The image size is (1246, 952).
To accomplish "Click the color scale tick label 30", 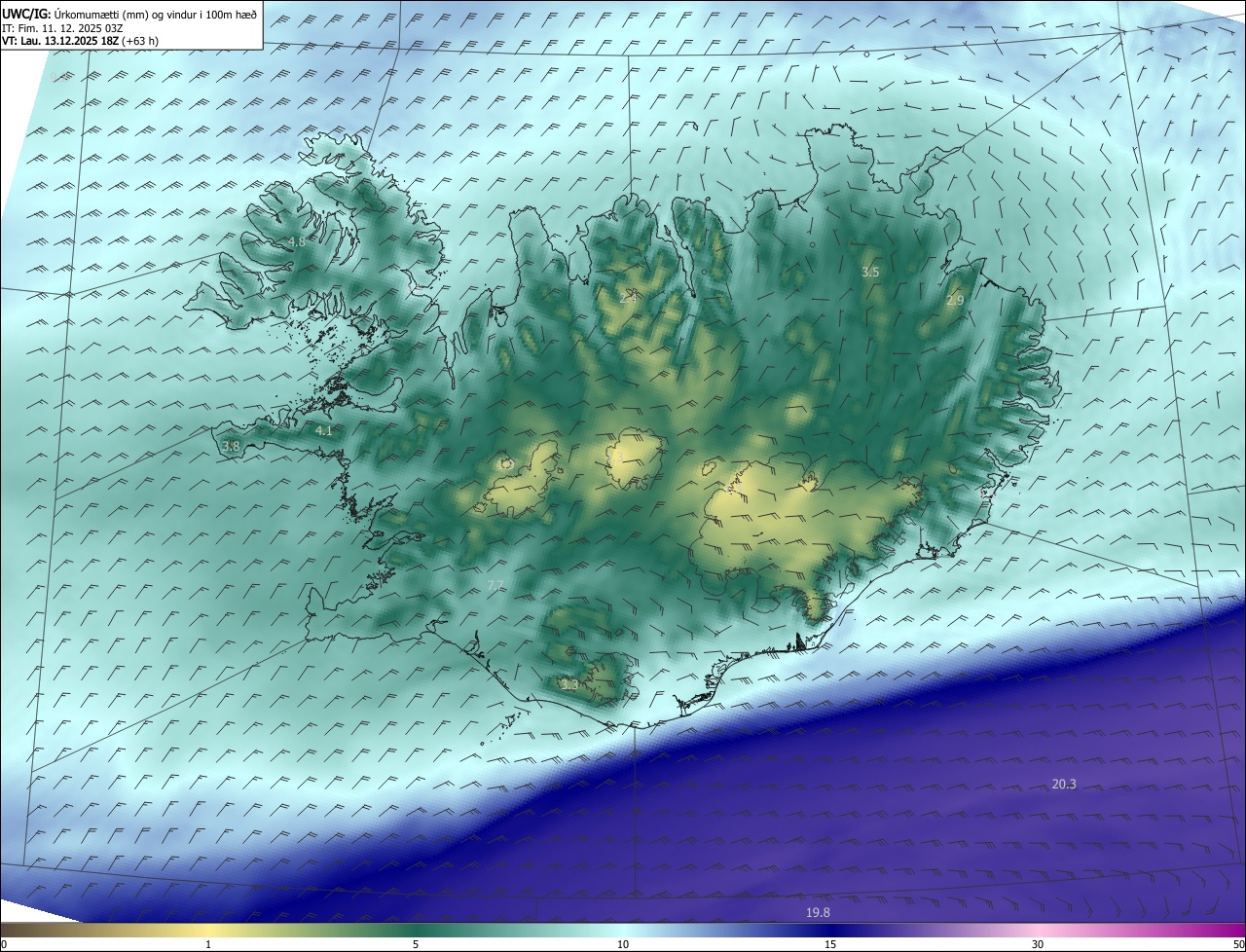I will (x=1038, y=944).
